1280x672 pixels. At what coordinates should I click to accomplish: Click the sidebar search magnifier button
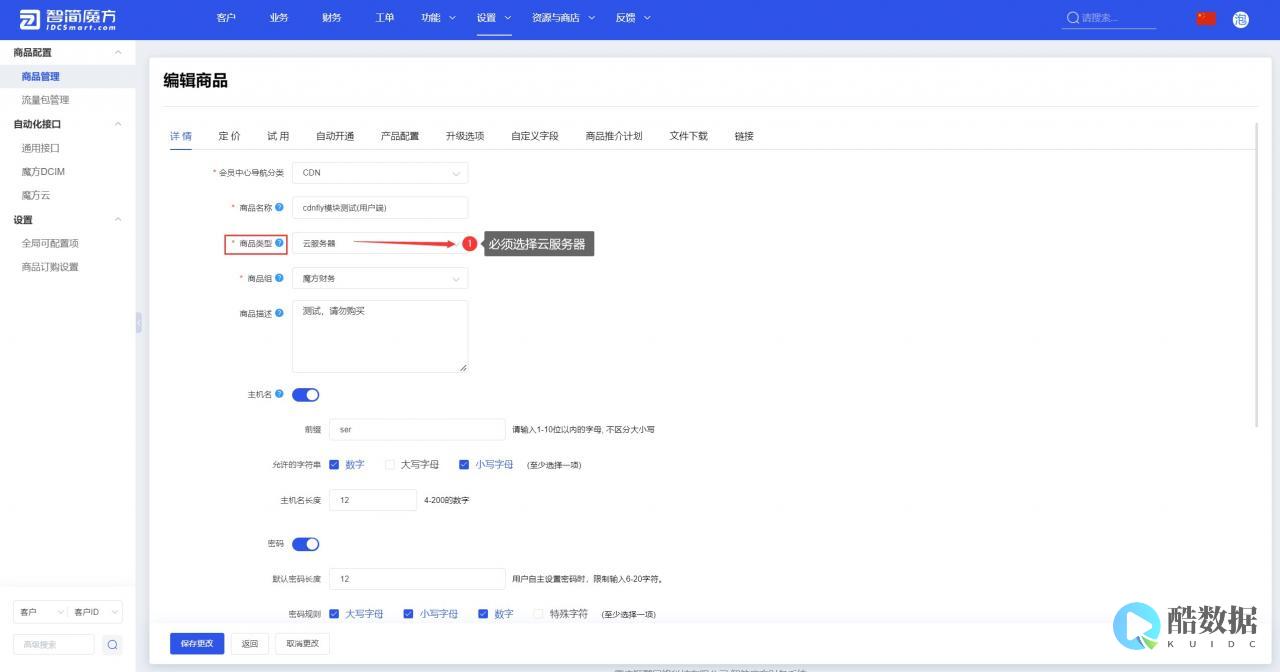[112, 645]
